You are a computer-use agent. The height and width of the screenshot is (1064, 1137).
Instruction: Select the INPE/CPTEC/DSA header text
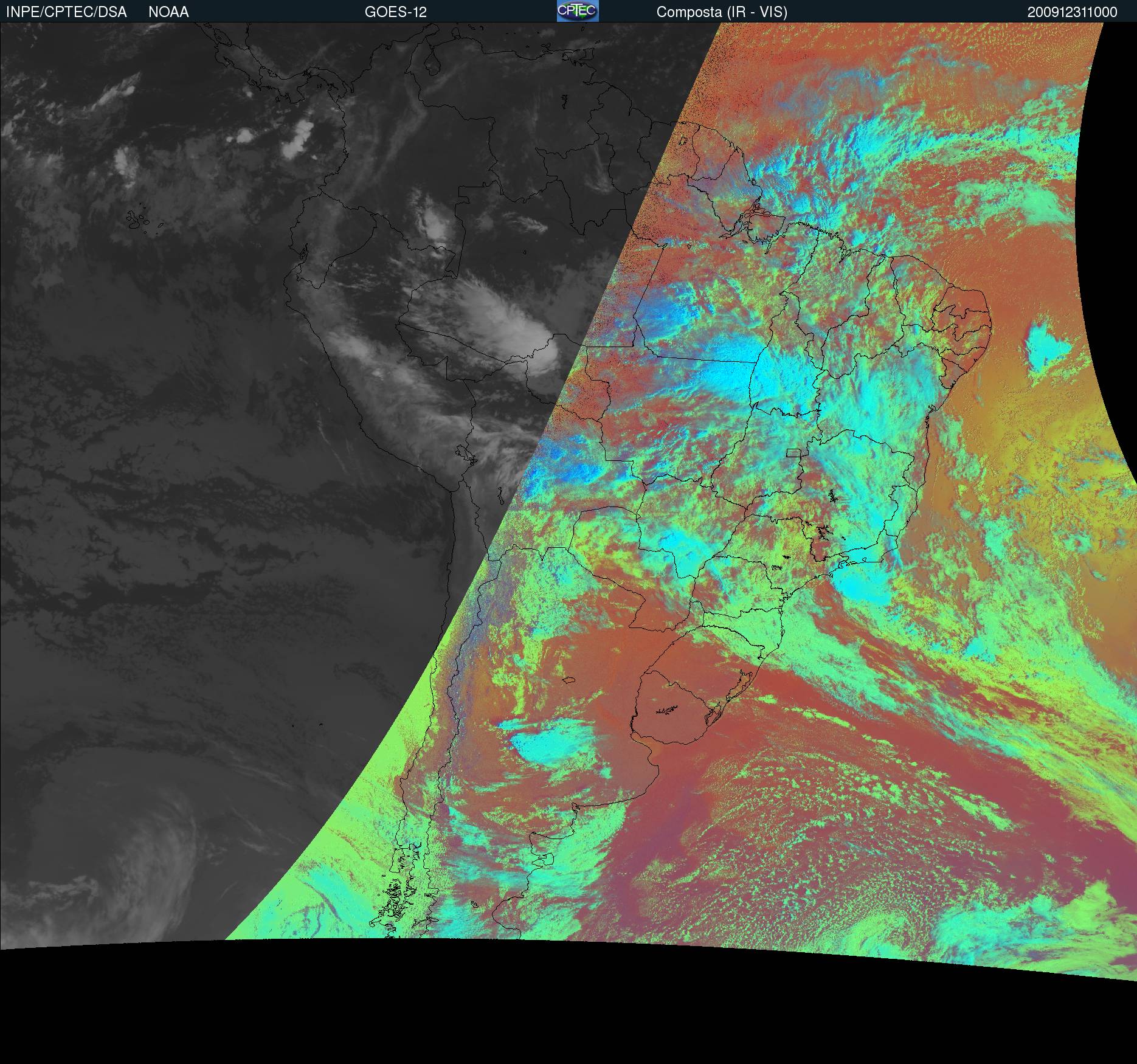66,12
